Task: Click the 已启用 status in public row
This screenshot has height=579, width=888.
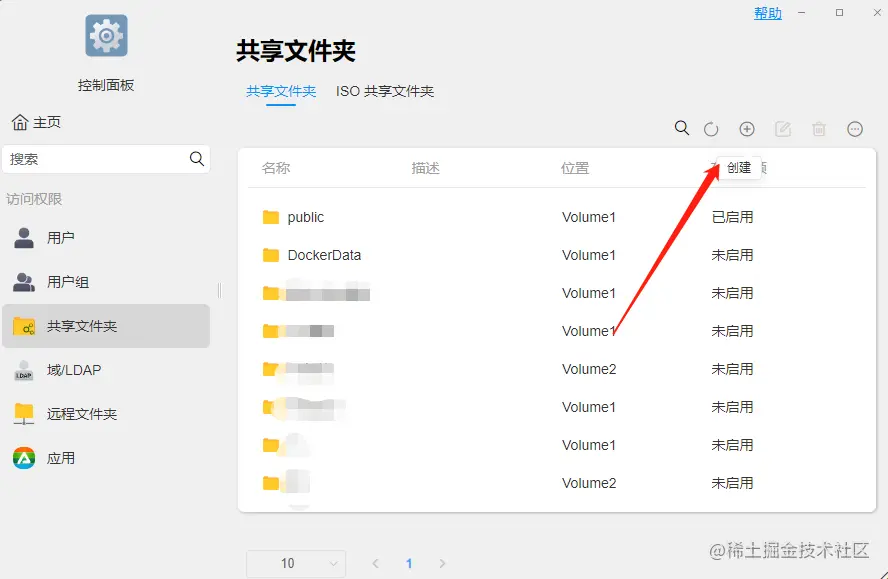Action: [x=732, y=217]
